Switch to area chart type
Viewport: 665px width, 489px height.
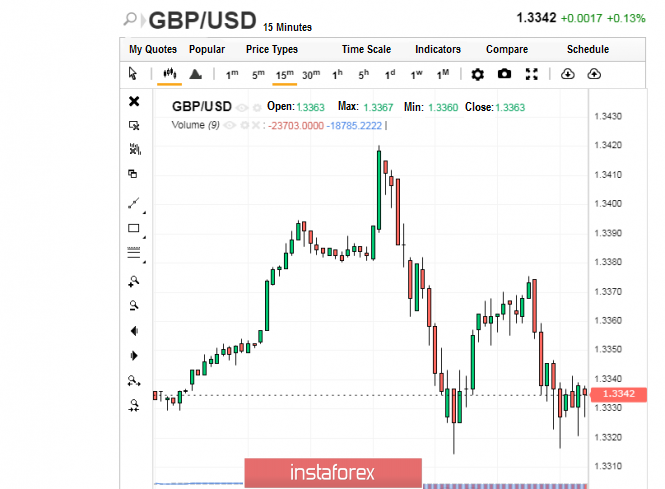(x=196, y=74)
